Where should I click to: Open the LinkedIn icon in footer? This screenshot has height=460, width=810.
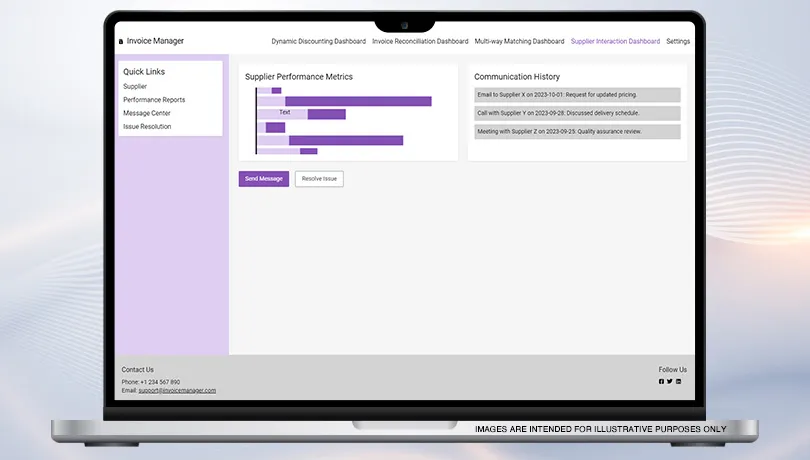(x=679, y=381)
